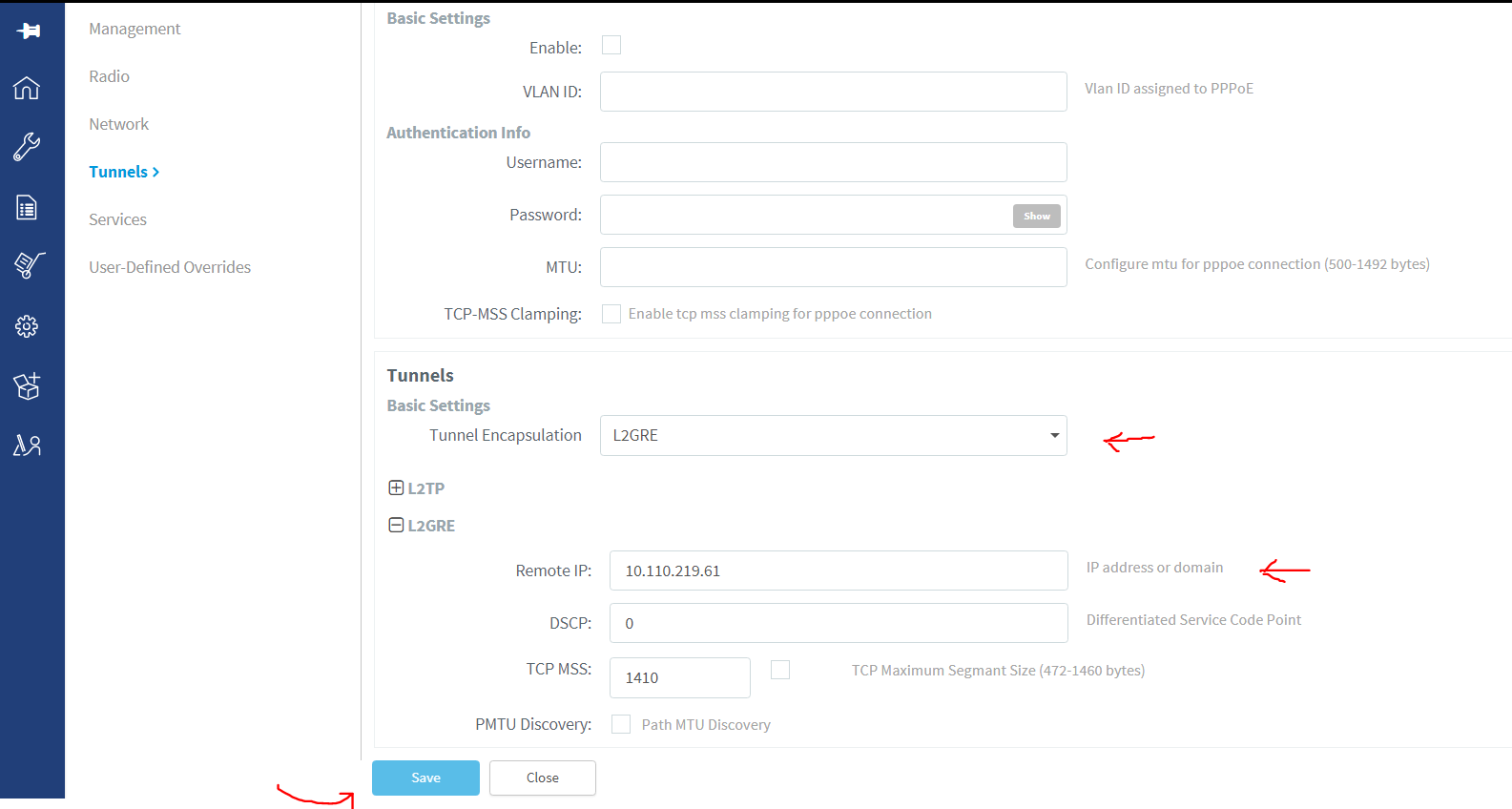1512x809 pixels.
Task: Check the PMTU Discovery checkbox
Action: (621, 724)
